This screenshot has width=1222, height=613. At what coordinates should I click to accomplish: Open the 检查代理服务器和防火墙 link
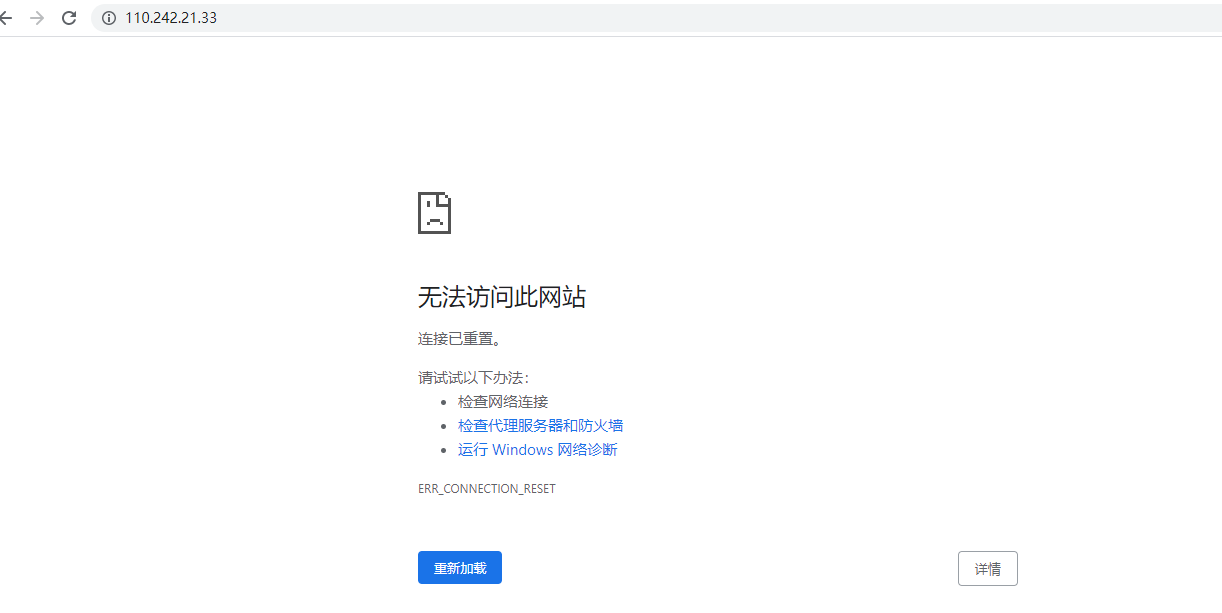click(x=540, y=425)
